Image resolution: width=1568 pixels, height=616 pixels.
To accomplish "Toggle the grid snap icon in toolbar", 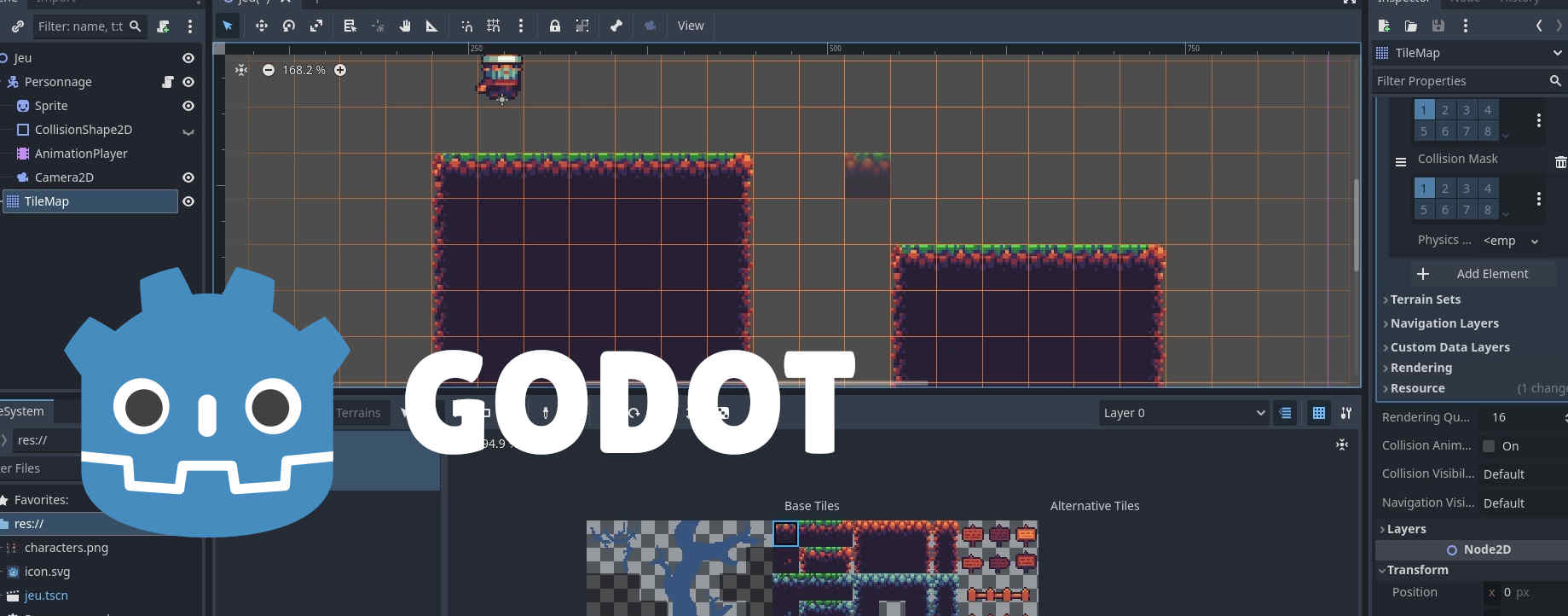I will coord(494,26).
